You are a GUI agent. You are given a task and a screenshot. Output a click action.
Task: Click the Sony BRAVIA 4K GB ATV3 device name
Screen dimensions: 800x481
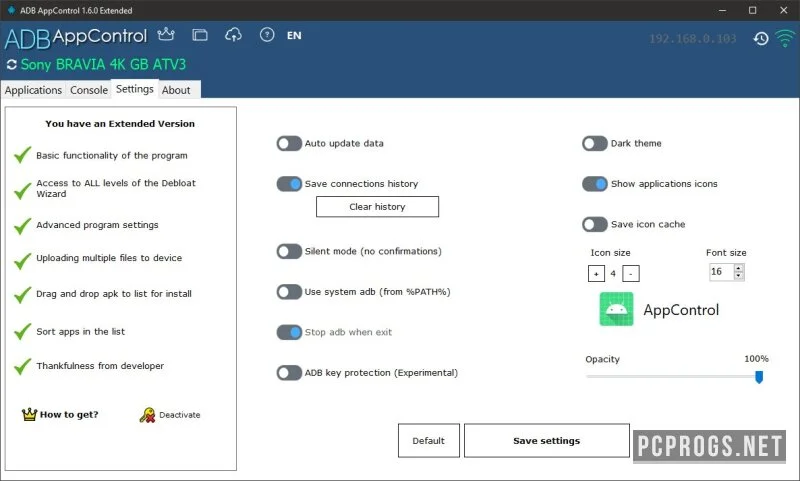click(x=103, y=65)
